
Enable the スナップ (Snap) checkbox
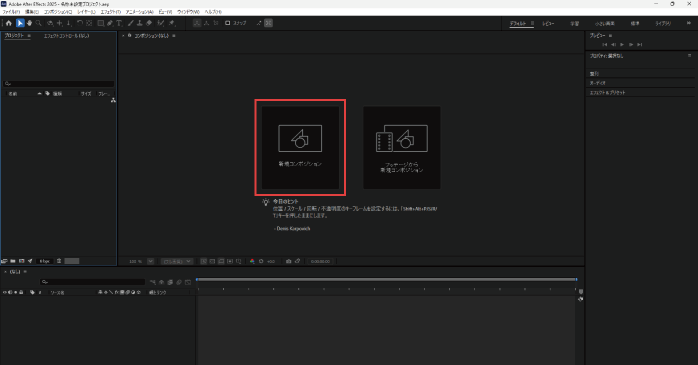coord(227,23)
